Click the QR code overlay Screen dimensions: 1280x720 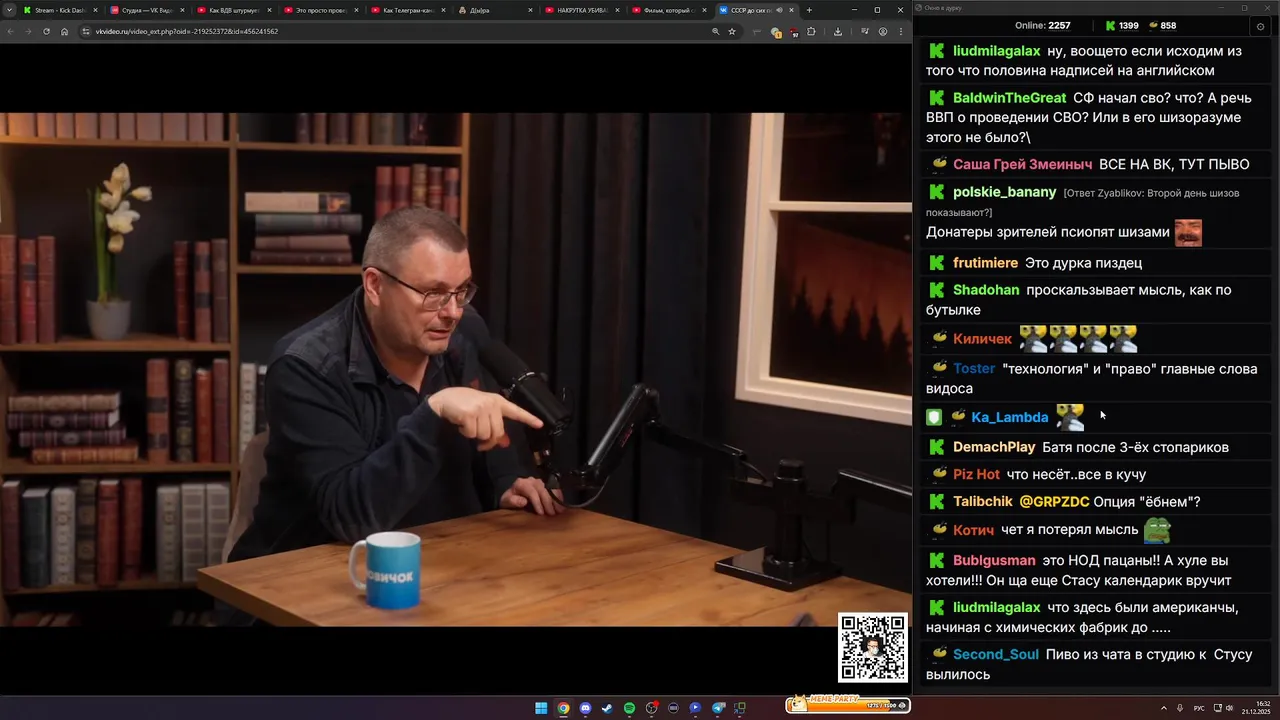pos(873,648)
